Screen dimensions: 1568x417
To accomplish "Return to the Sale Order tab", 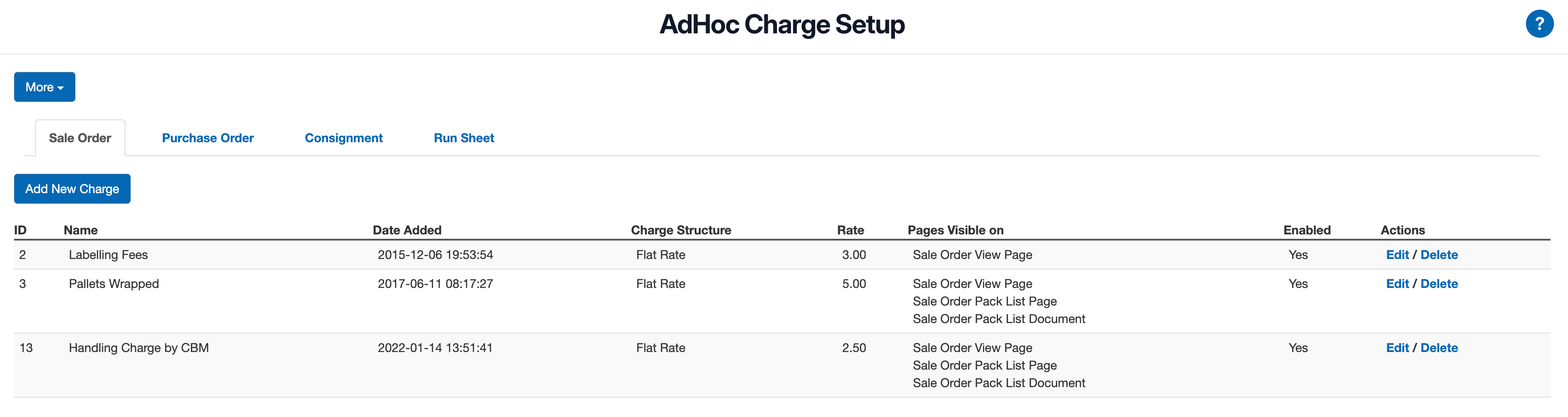I will pyautogui.click(x=80, y=138).
